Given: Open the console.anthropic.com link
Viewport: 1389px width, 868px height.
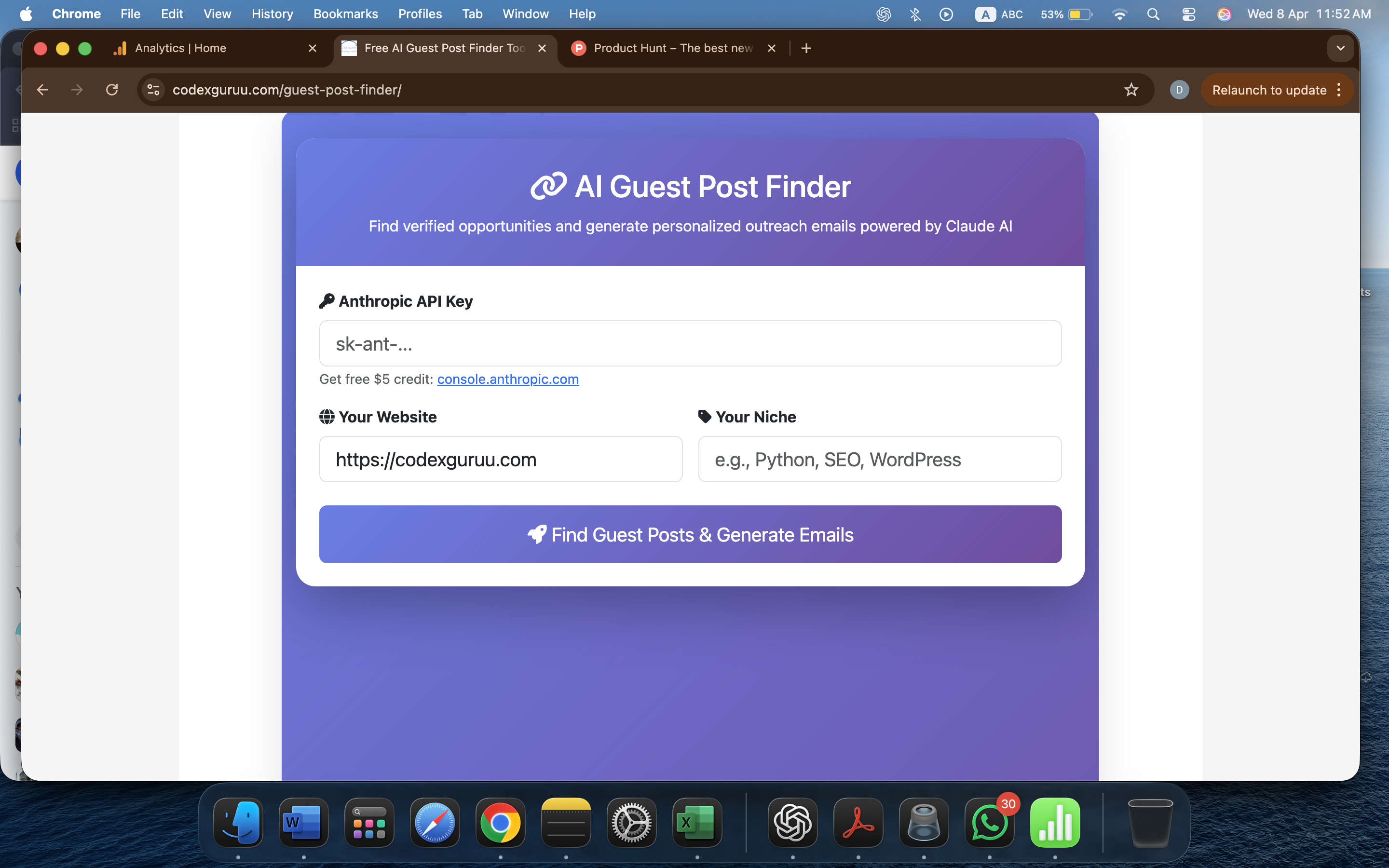Looking at the screenshot, I should coord(507,379).
